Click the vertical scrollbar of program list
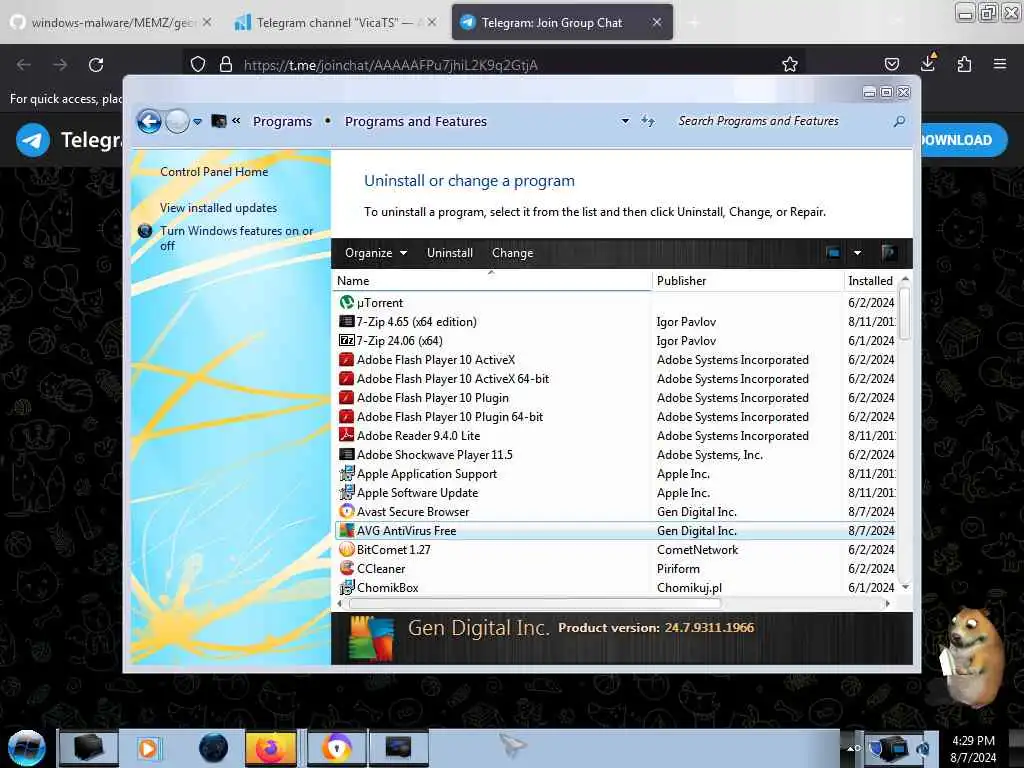Screen dimensions: 1024x768 pos(904,313)
